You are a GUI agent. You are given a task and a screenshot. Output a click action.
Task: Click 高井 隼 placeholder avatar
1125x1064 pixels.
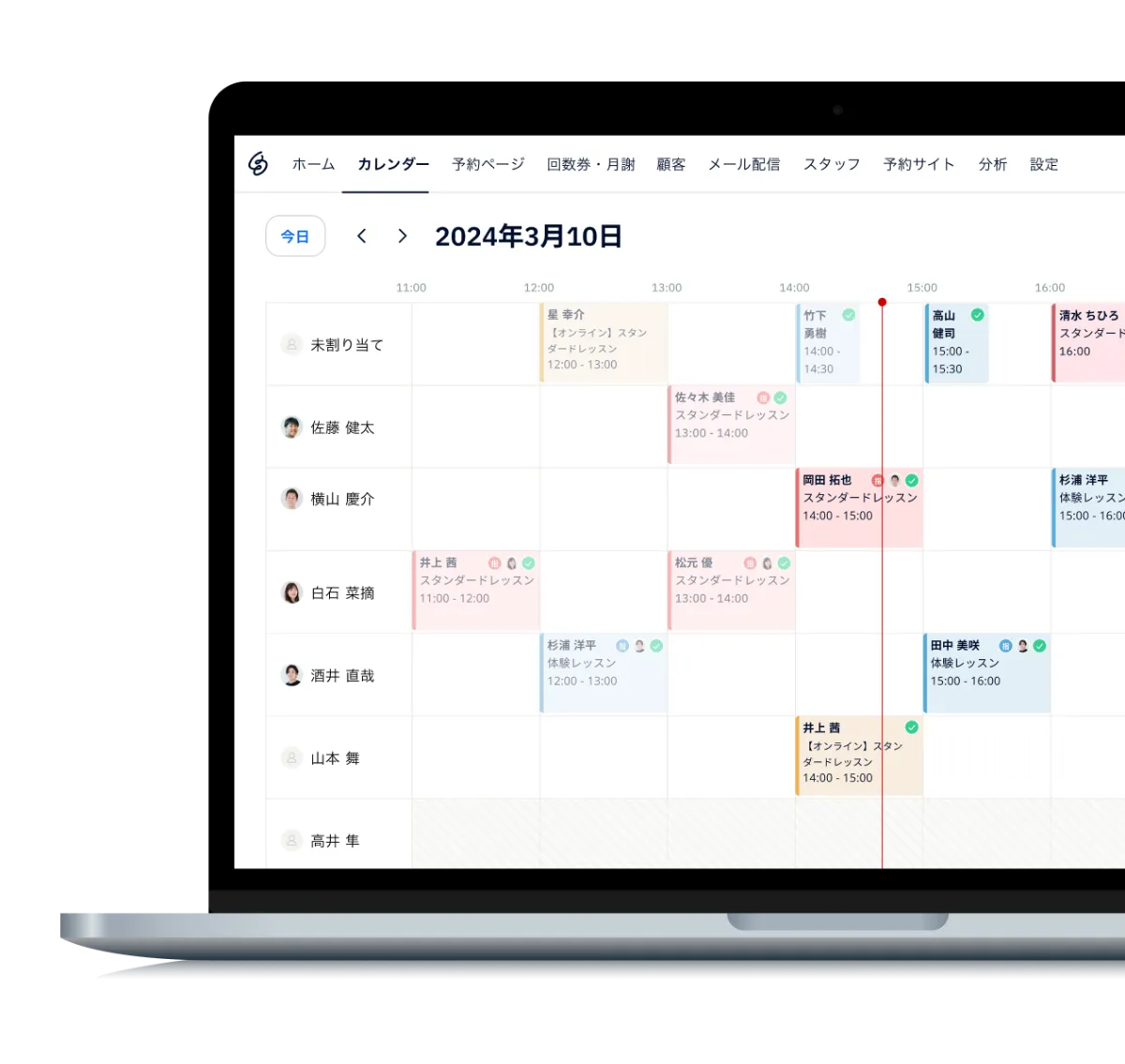coord(292,840)
